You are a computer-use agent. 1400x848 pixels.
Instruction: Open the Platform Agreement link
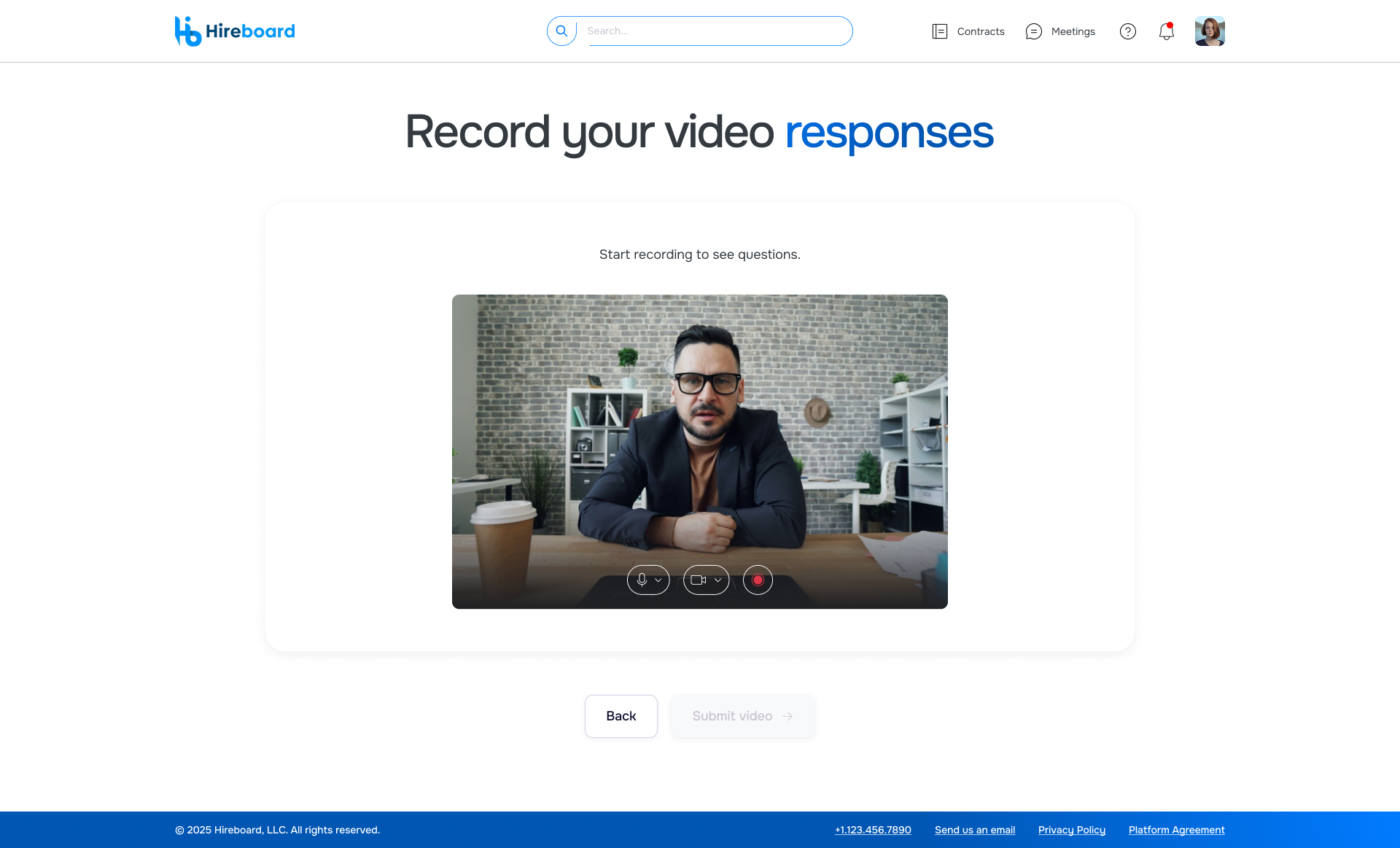(1176, 830)
